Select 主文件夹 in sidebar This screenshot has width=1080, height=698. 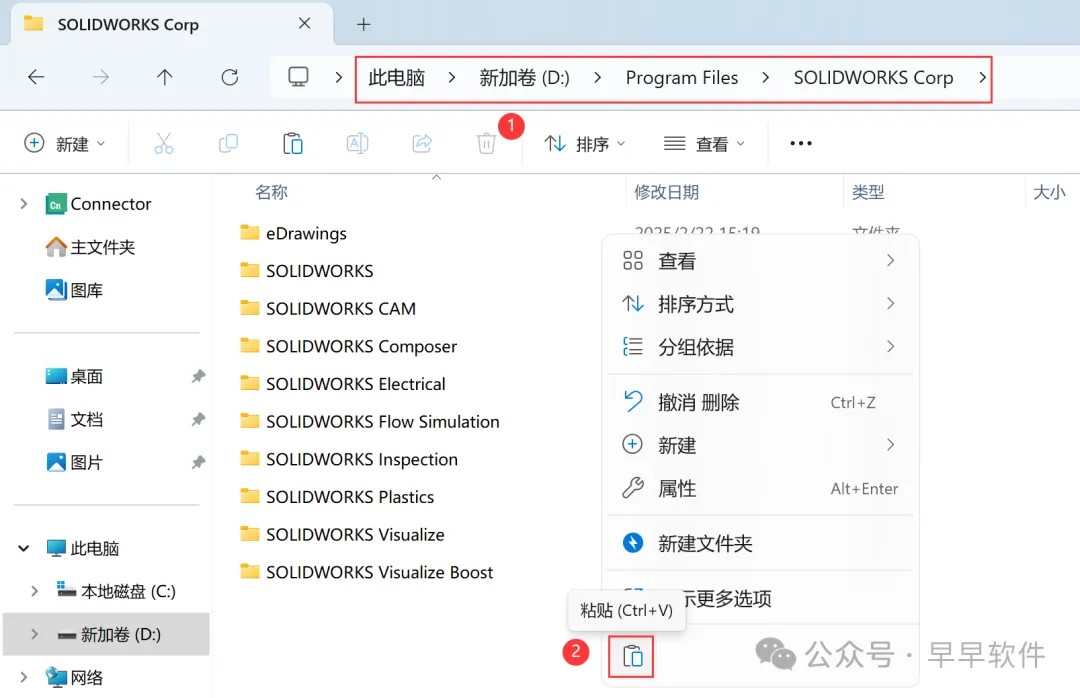(x=90, y=247)
